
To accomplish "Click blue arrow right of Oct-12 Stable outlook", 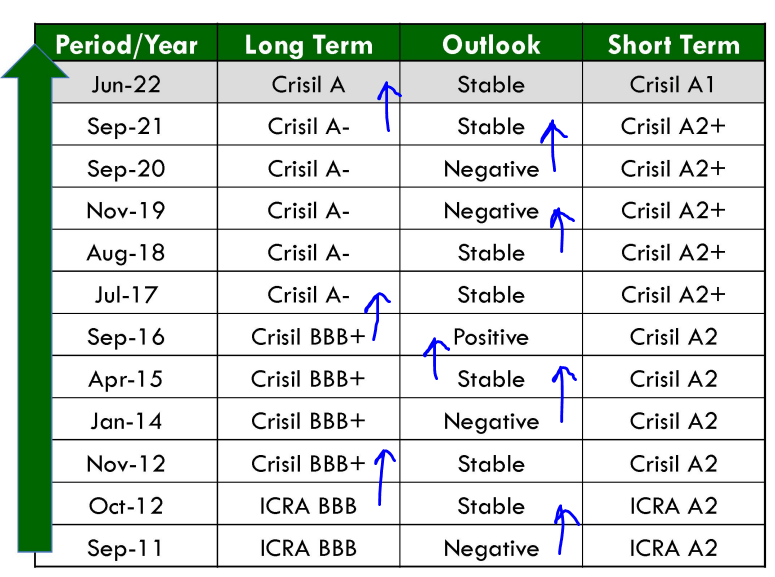I will 564,529.
